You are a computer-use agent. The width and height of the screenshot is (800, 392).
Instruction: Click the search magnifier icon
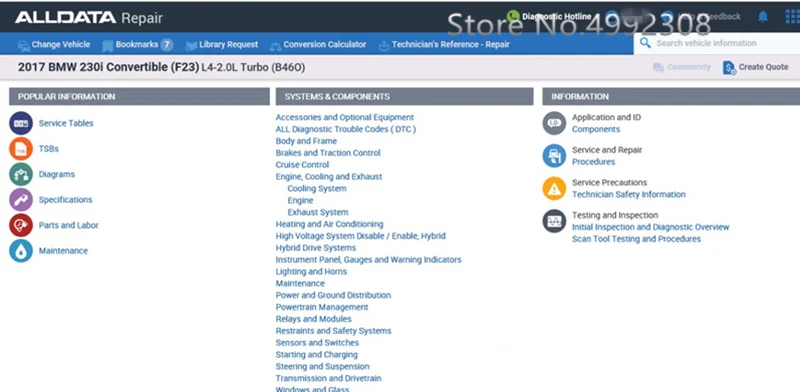[x=645, y=43]
